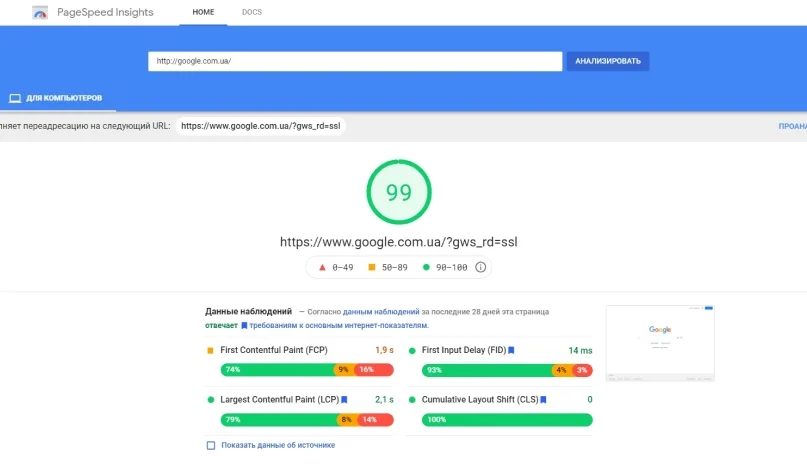Click the red triangle 0–49 legend icon
This screenshot has height=470, width=807.
tap(322, 268)
